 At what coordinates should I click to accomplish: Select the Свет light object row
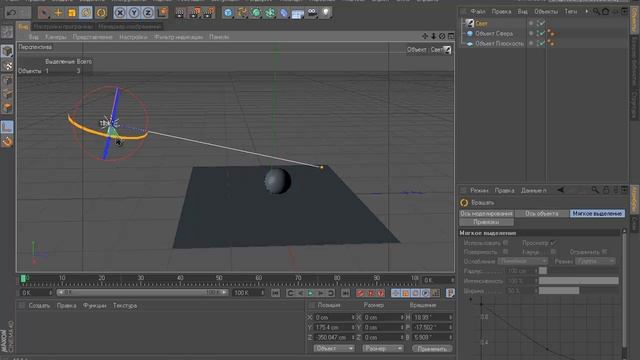[482, 24]
